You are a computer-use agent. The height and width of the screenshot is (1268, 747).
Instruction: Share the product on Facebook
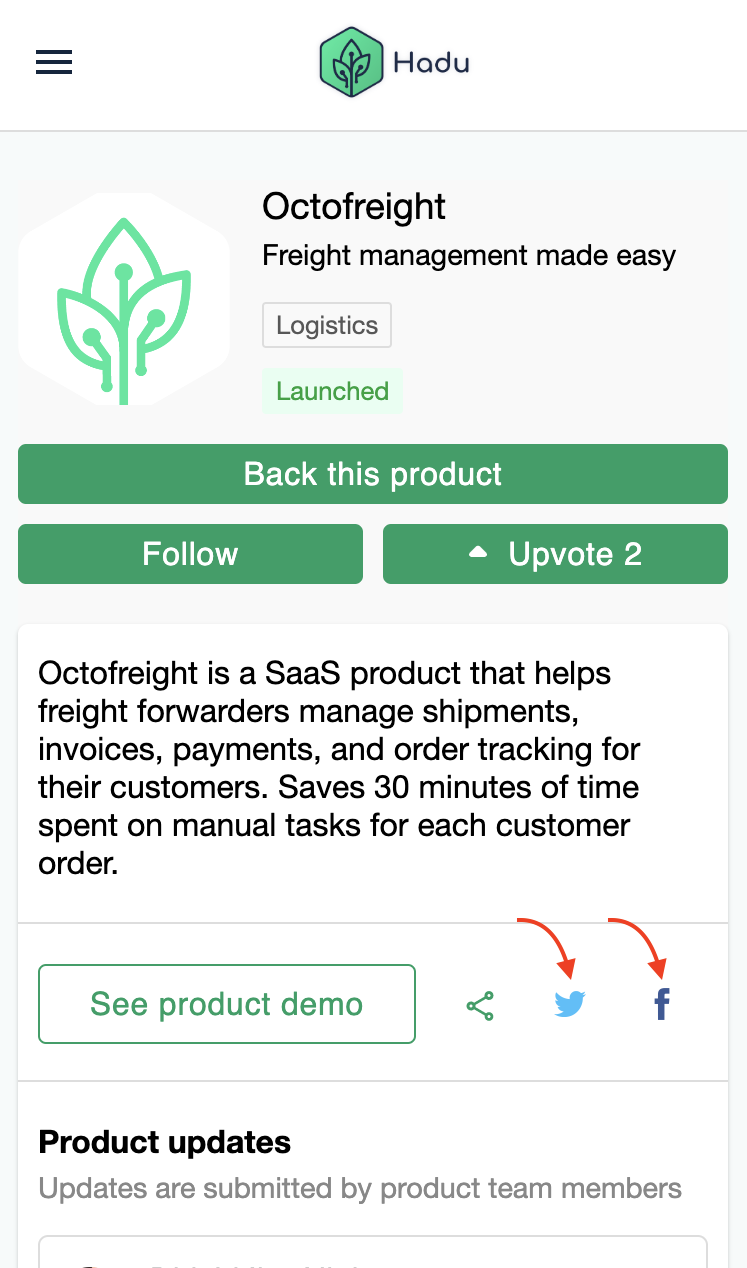click(661, 1004)
